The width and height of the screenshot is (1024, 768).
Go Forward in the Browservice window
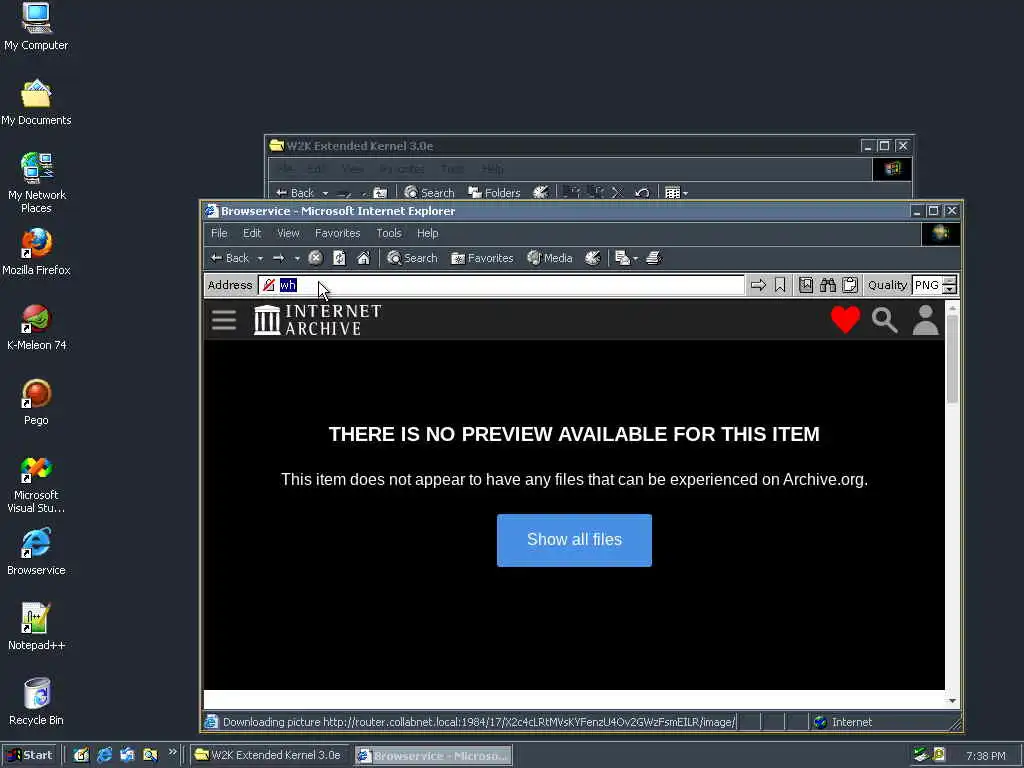(x=279, y=258)
